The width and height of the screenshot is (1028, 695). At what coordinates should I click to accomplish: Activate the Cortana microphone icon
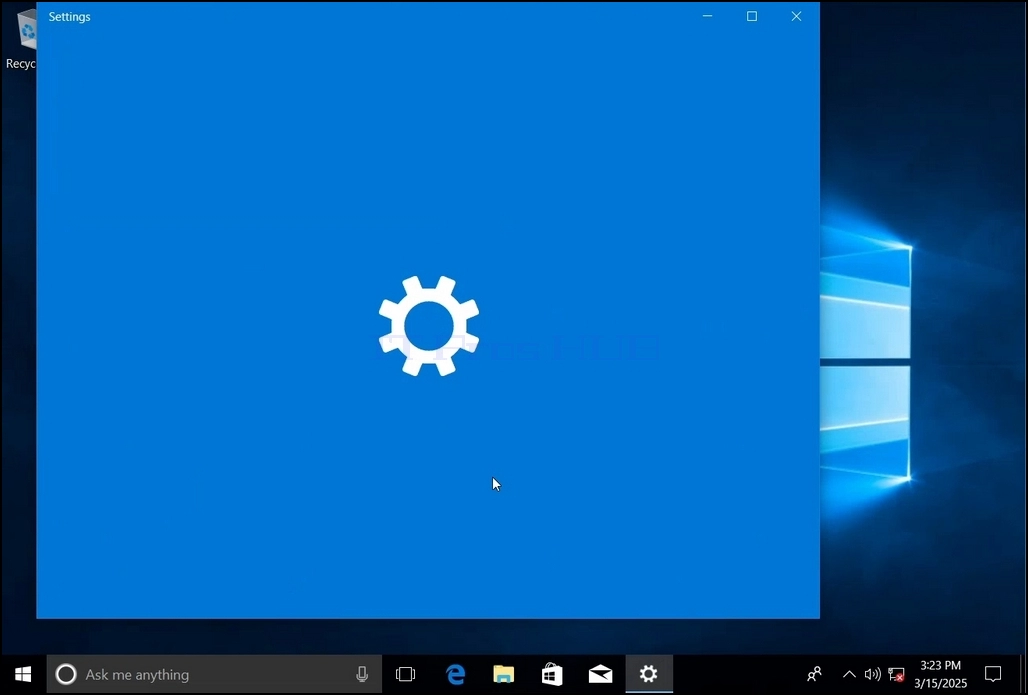coord(362,674)
